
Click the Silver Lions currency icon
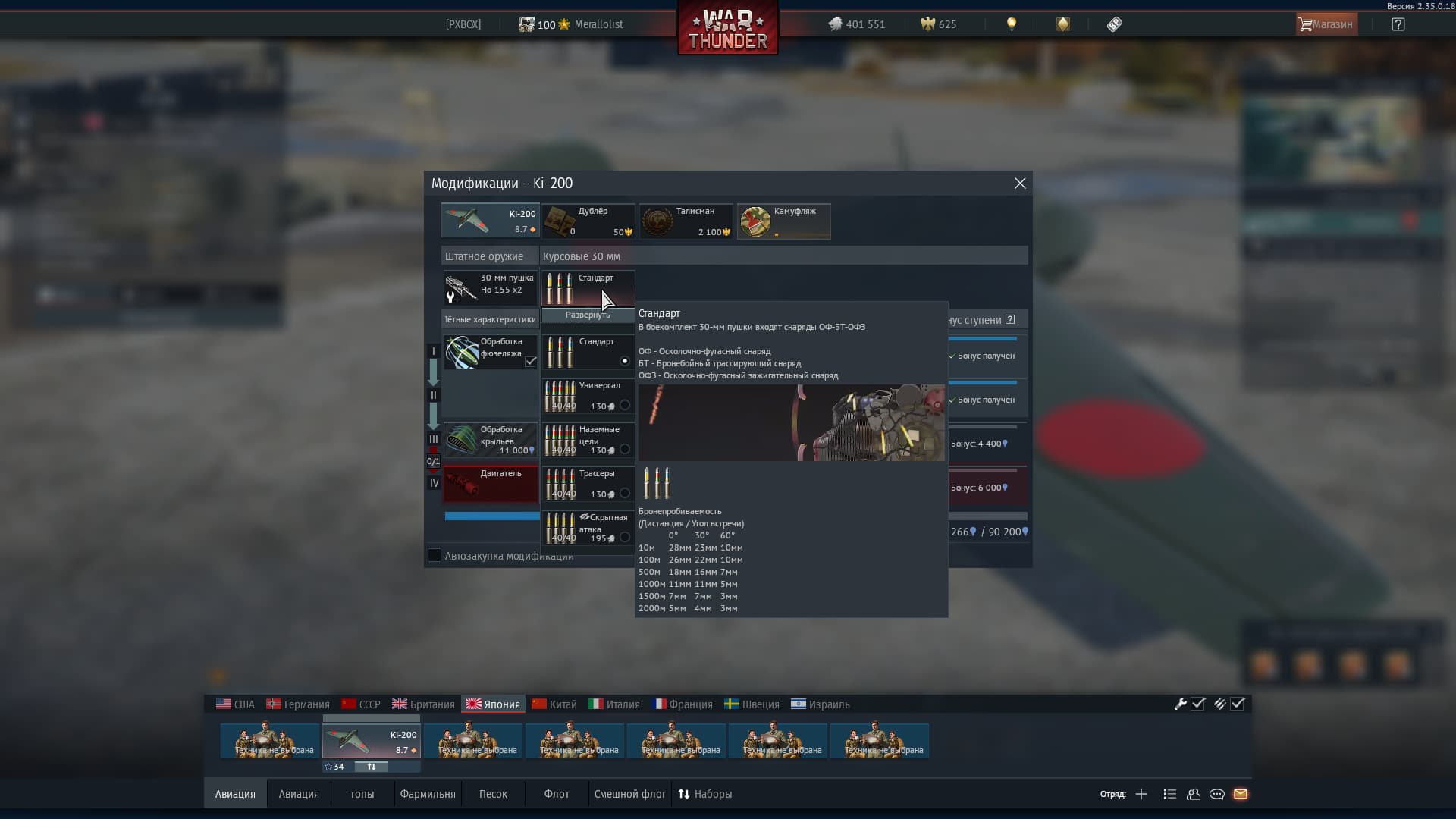click(x=835, y=24)
